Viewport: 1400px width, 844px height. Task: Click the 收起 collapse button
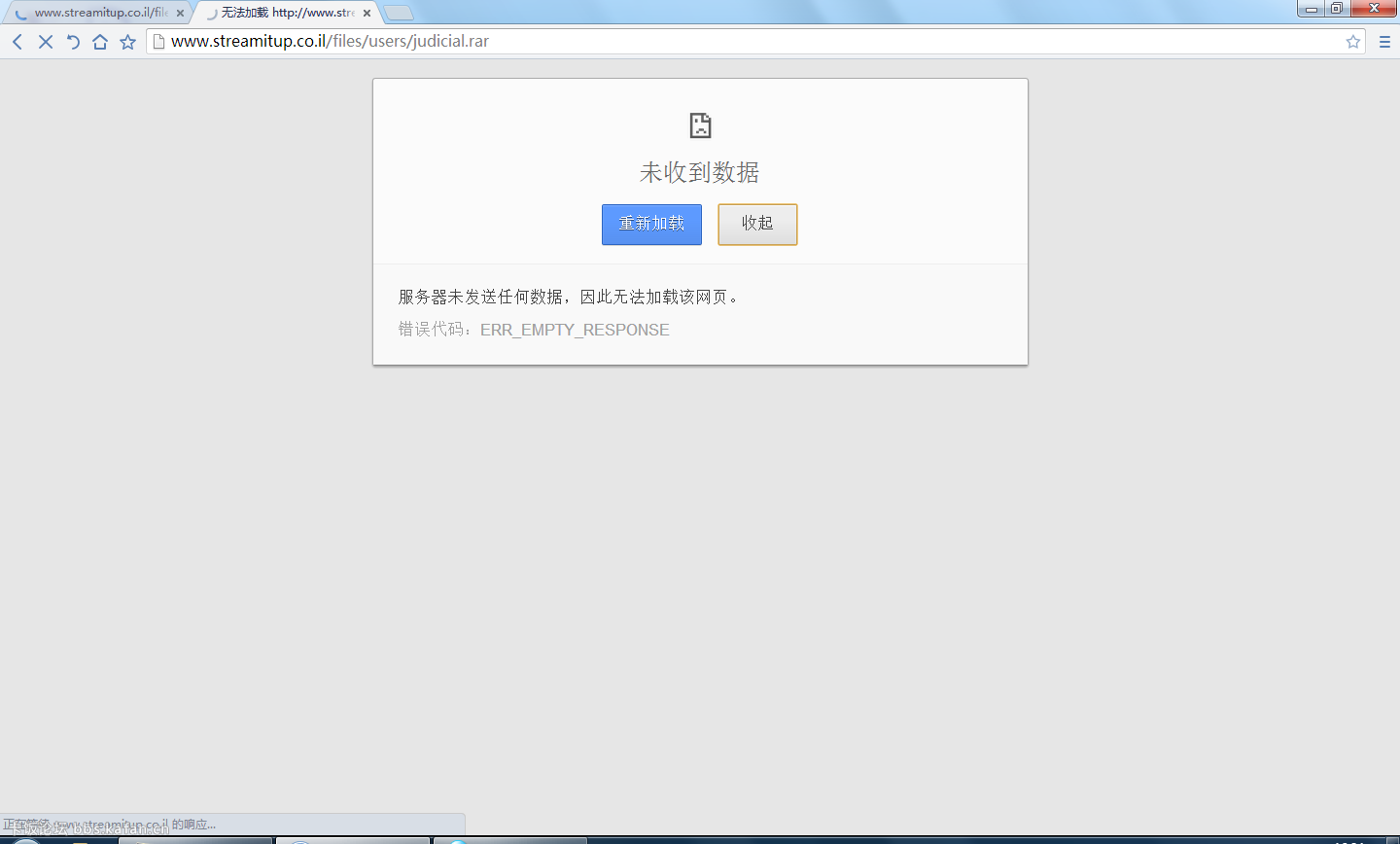(x=757, y=225)
